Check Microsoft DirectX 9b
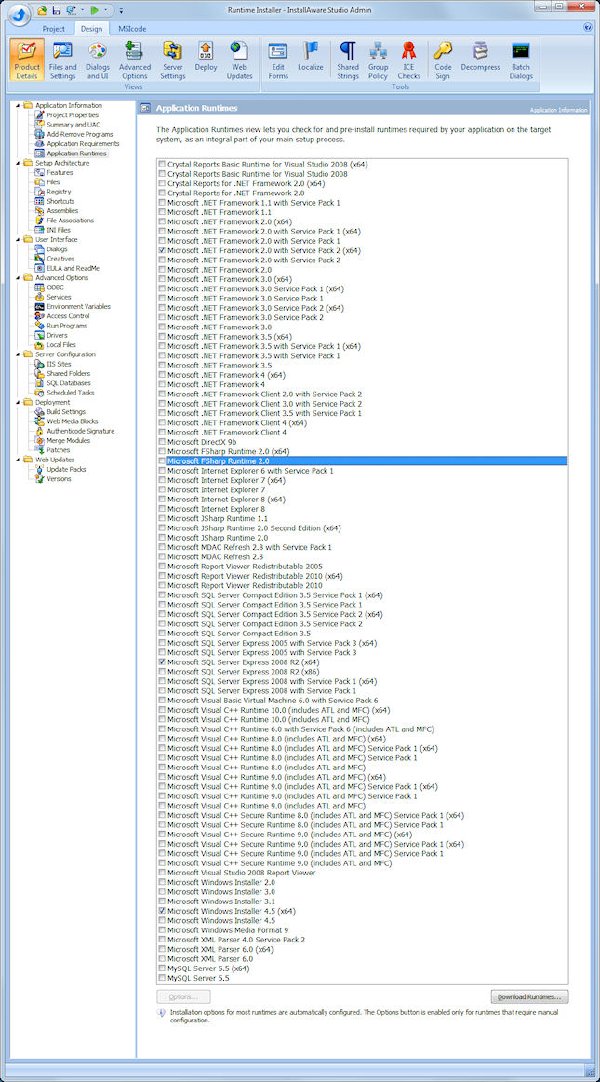 (162, 441)
